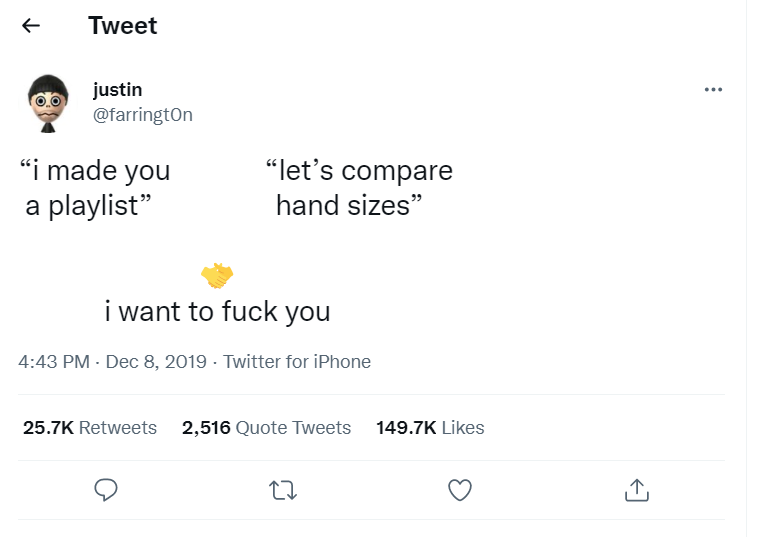View the 25.7K Retweets list
759x537 pixels.
90,428
